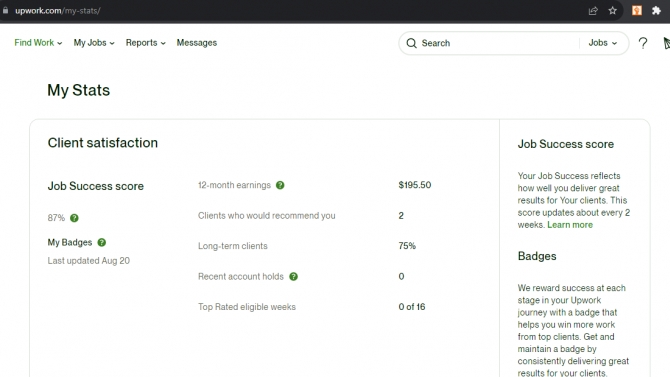This screenshot has height=377, width=670.
Task: Click the 75% long-term clients value
Action: click(x=407, y=246)
